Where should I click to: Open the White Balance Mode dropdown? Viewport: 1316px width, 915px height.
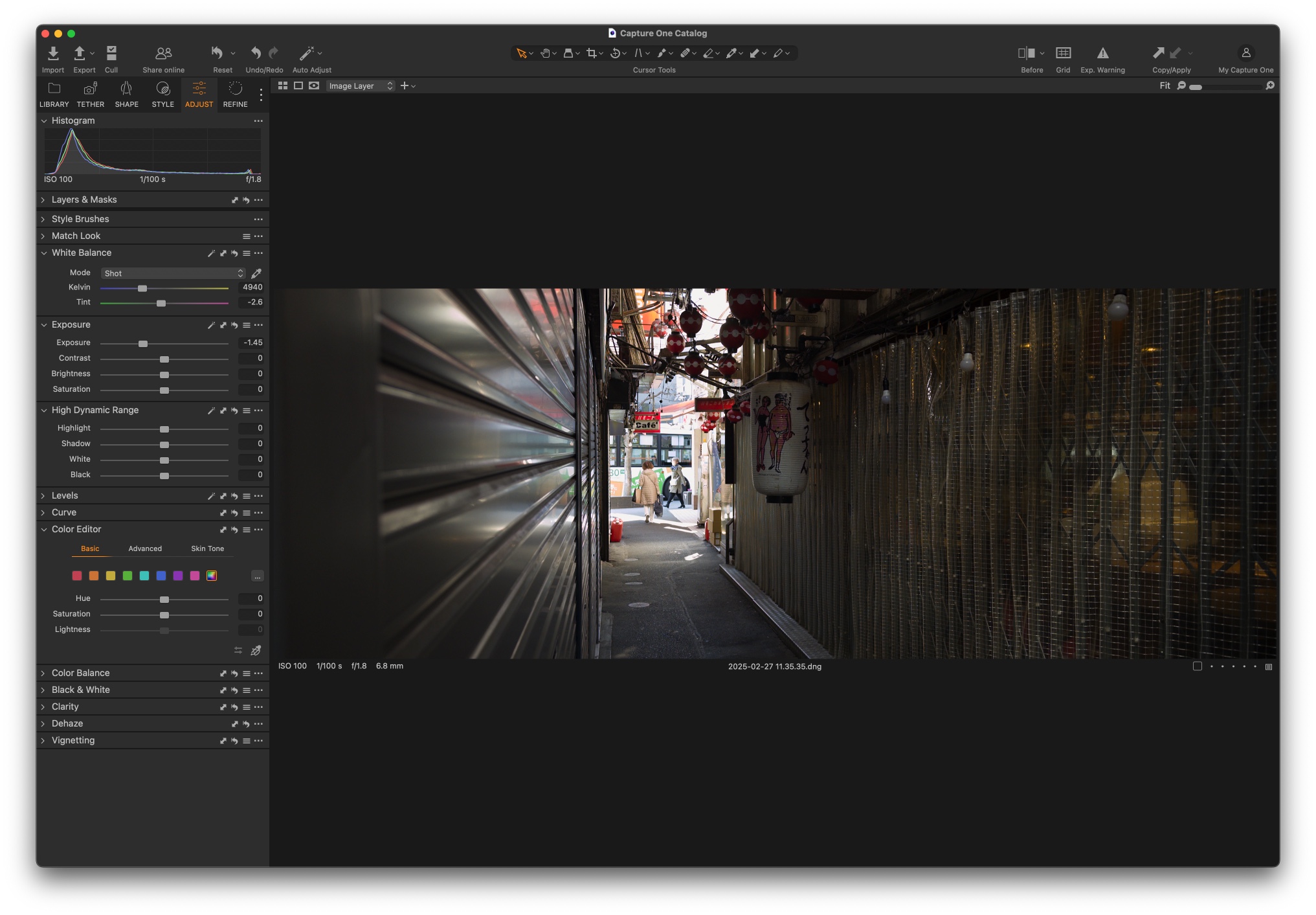click(x=173, y=273)
